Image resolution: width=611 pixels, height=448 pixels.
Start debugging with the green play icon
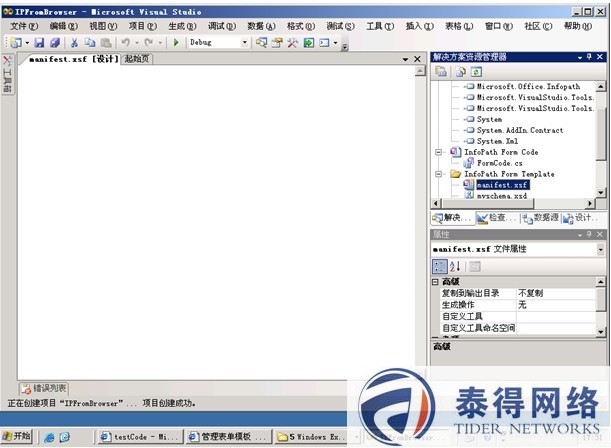tap(176, 42)
